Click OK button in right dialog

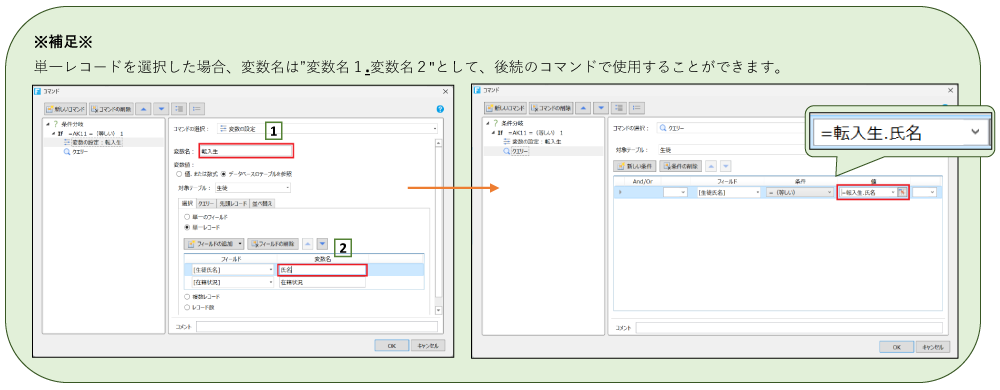[896, 347]
